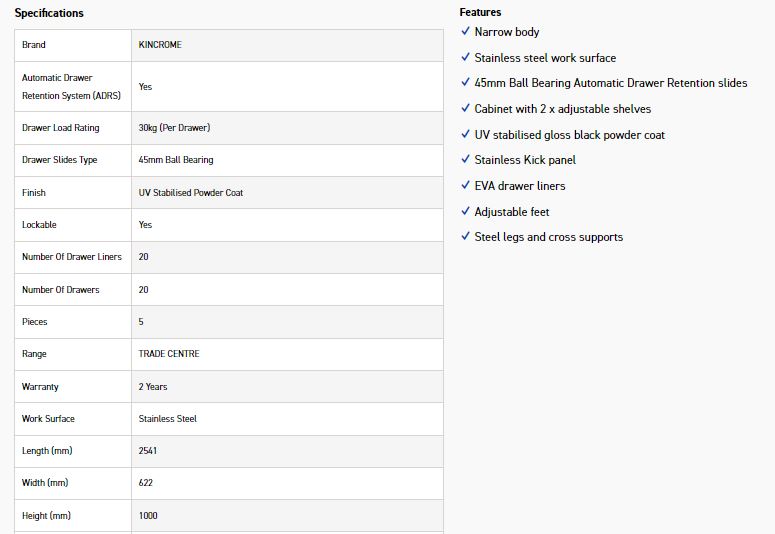Click the checkmark beside UV stabilised gloss black
The width and height of the screenshot is (775, 534).
(x=465, y=134)
